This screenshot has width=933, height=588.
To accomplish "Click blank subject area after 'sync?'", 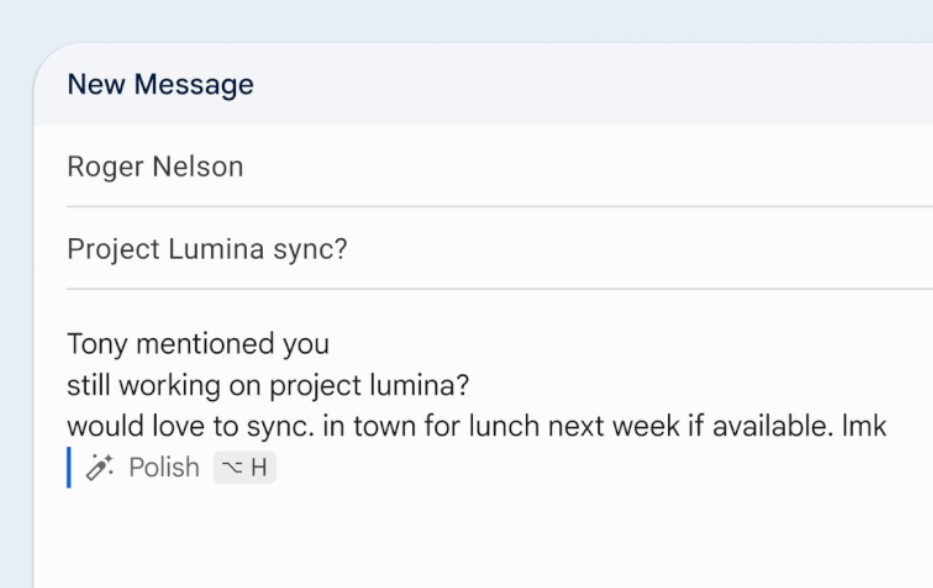I will 640,249.
